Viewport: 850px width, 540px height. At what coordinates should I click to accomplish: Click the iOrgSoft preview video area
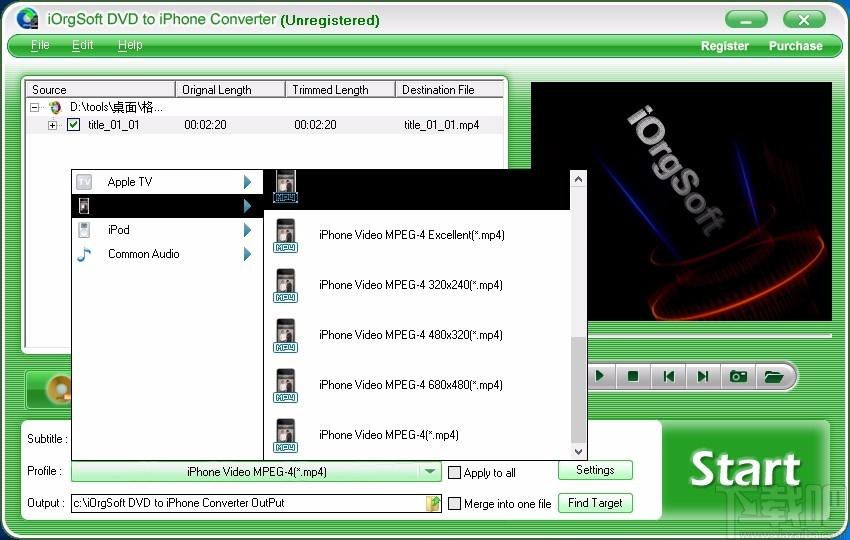click(681, 201)
